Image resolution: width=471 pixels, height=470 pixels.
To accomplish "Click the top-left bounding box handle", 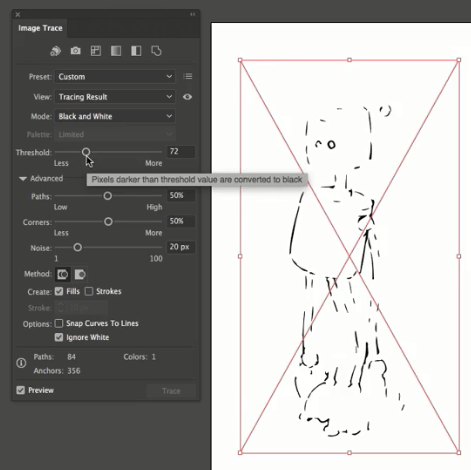I will (x=240, y=60).
